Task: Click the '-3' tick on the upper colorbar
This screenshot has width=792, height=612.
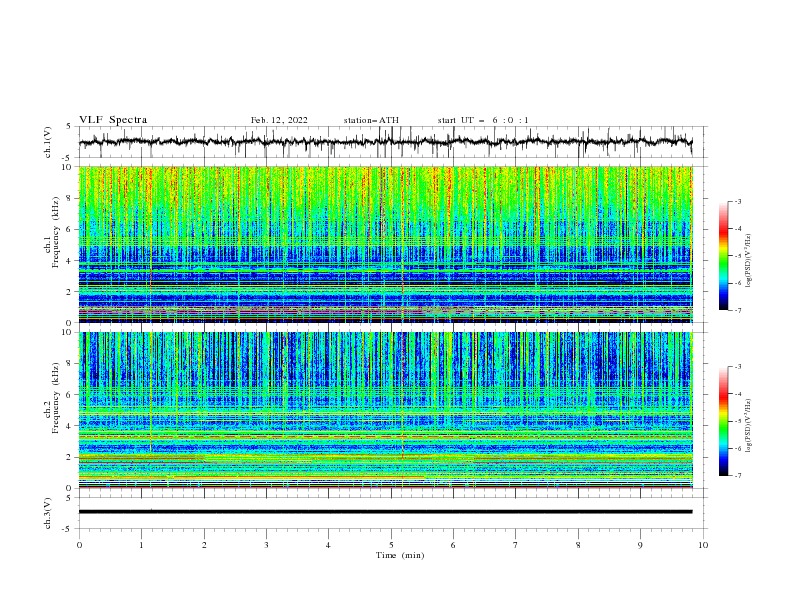Action: click(x=737, y=201)
